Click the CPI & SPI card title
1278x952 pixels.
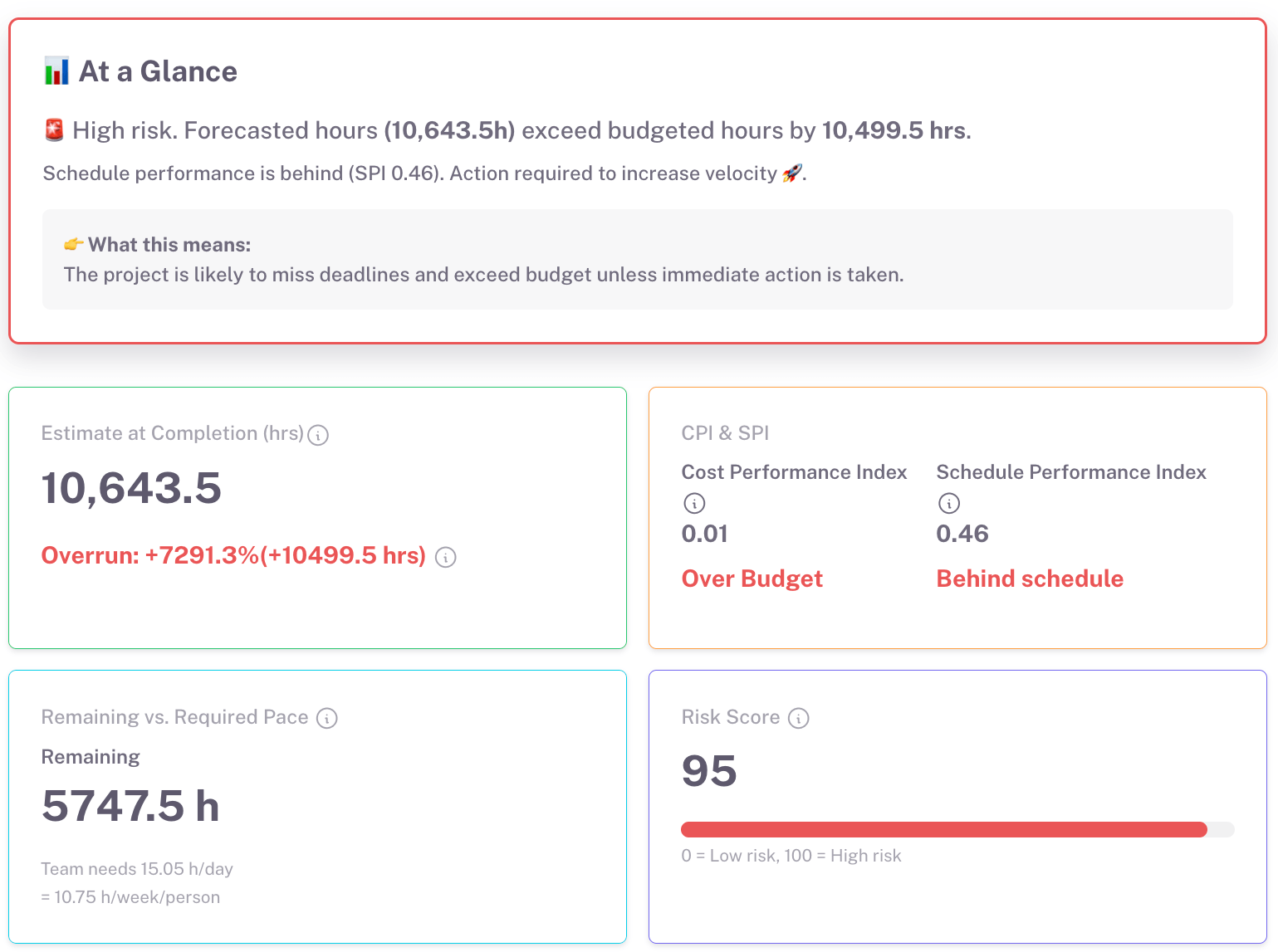coord(725,433)
